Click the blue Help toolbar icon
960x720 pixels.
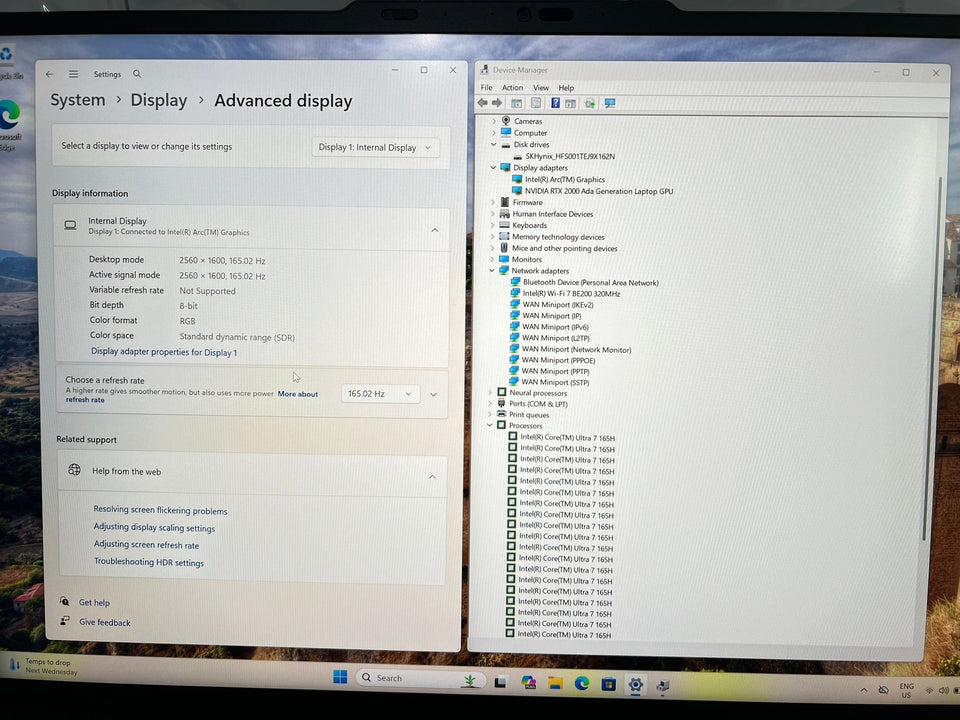555,103
